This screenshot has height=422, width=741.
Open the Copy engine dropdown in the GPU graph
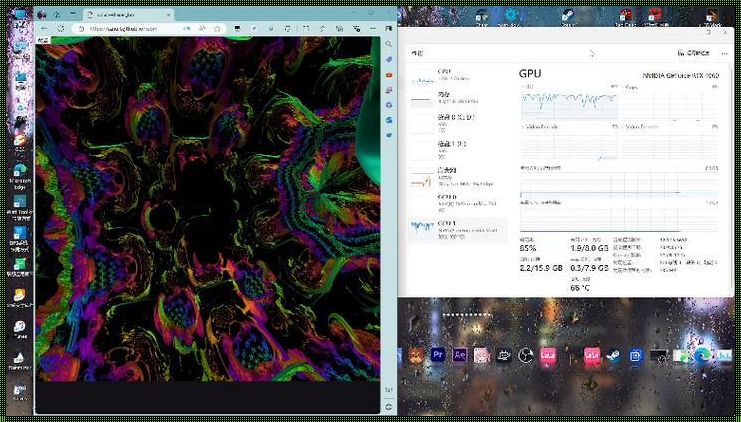630,87
